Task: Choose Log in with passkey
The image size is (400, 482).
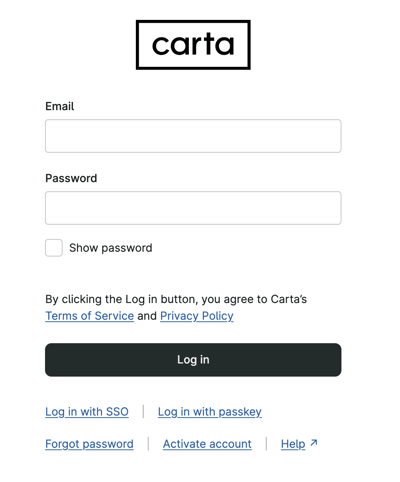Action: [210, 412]
